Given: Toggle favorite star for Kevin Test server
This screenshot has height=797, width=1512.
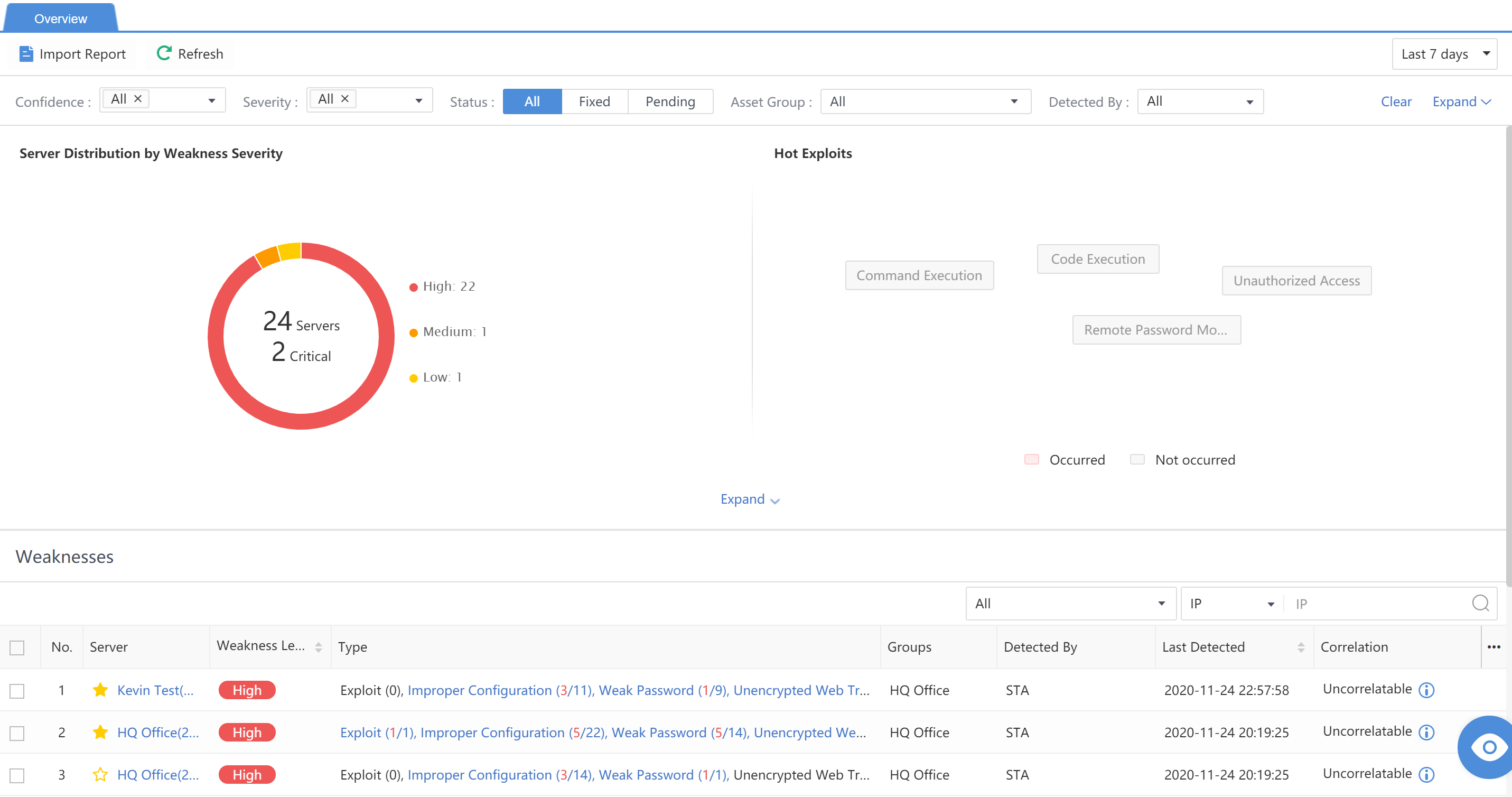Looking at the screenshot, I should 100,690.
